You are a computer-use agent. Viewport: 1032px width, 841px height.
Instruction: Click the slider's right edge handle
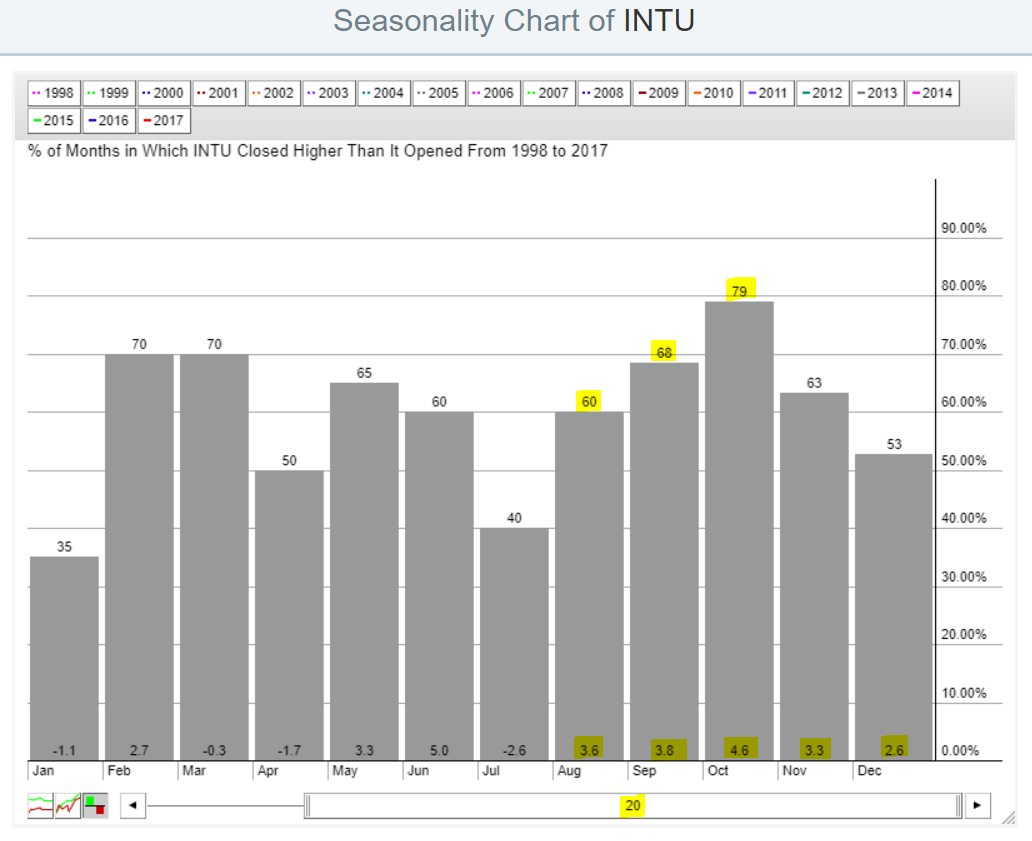(x=958, y=805)
